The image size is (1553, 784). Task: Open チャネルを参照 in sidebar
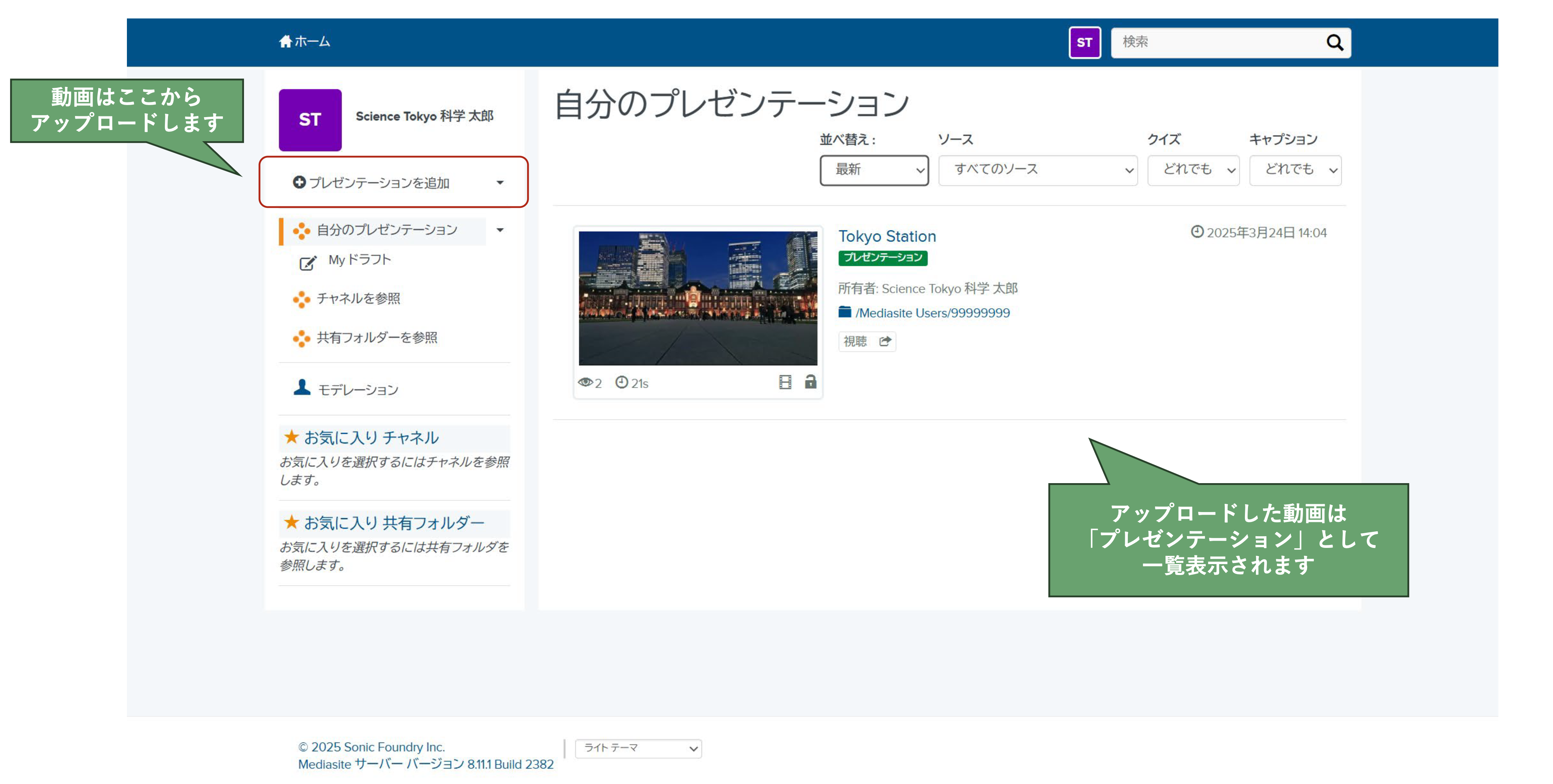359,299
